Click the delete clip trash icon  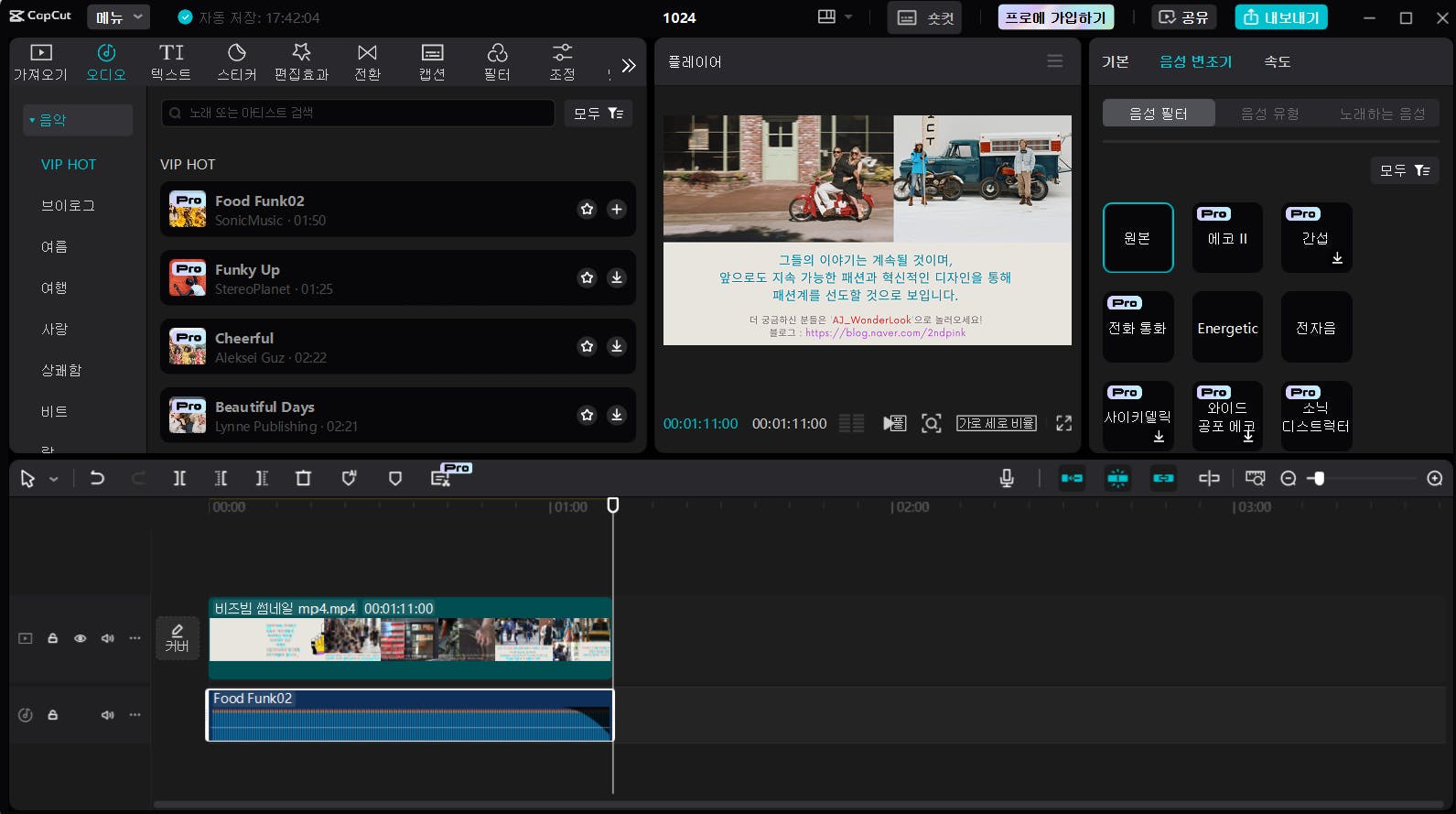[x=303, y=478]
